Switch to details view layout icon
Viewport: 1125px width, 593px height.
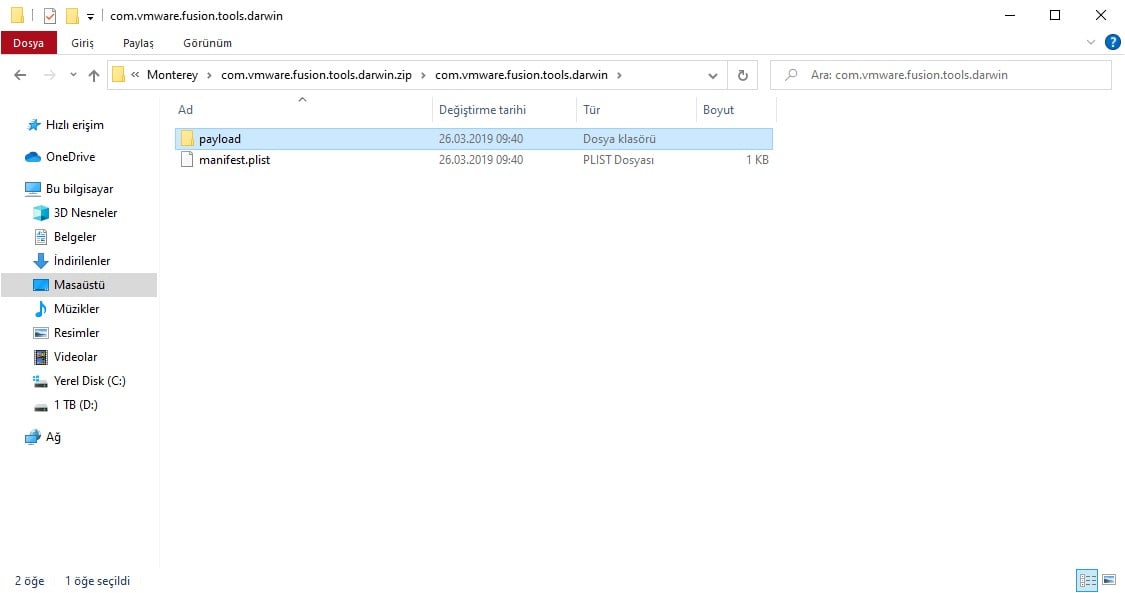(x=1087, y=579)
